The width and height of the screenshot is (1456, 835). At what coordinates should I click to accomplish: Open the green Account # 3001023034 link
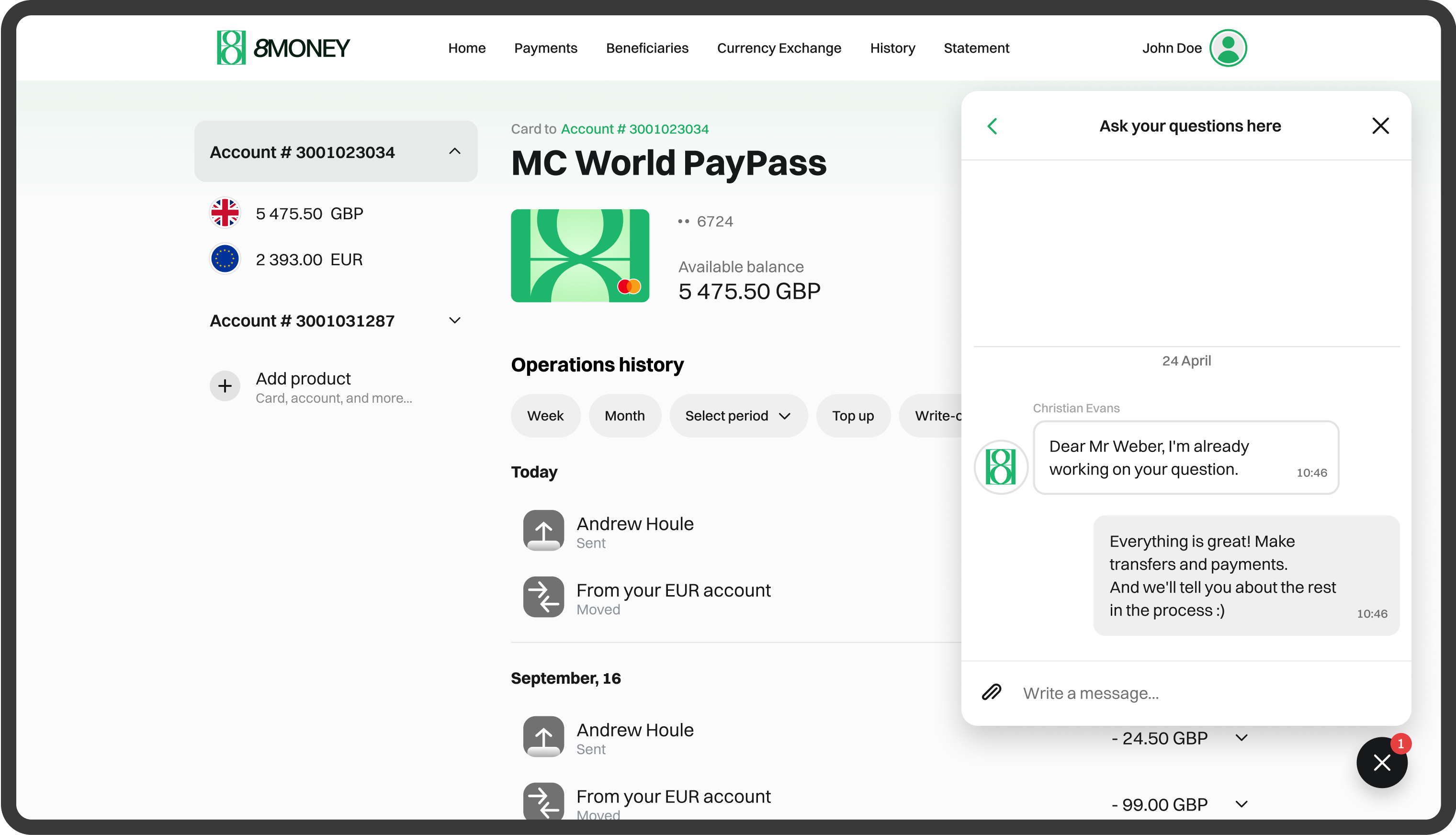point(634,129)
